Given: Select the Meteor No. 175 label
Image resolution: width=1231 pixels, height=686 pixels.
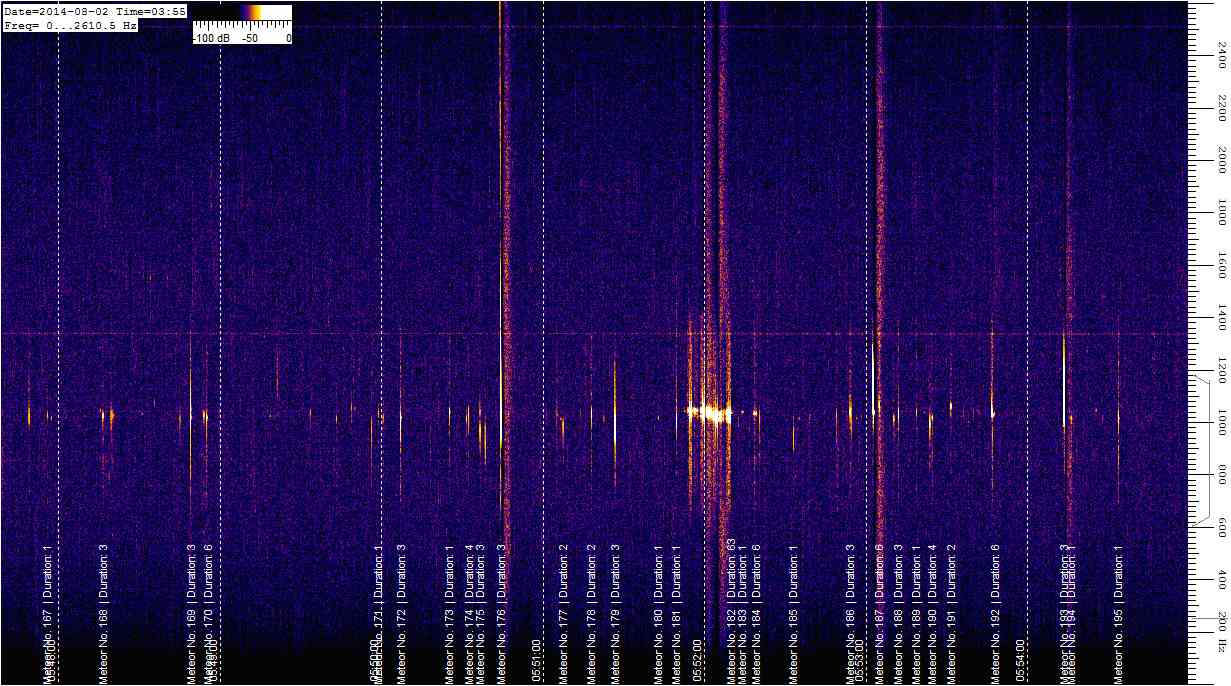Looking at the screenshot, I should tap(481, 613).
